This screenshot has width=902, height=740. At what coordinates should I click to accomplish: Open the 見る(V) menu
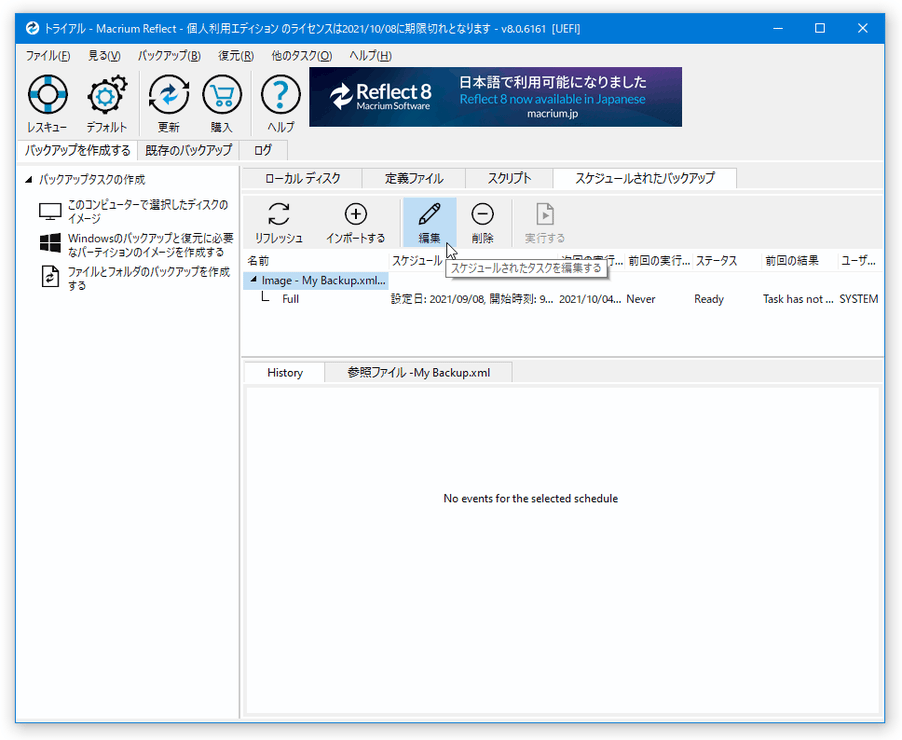click(104, 56)
